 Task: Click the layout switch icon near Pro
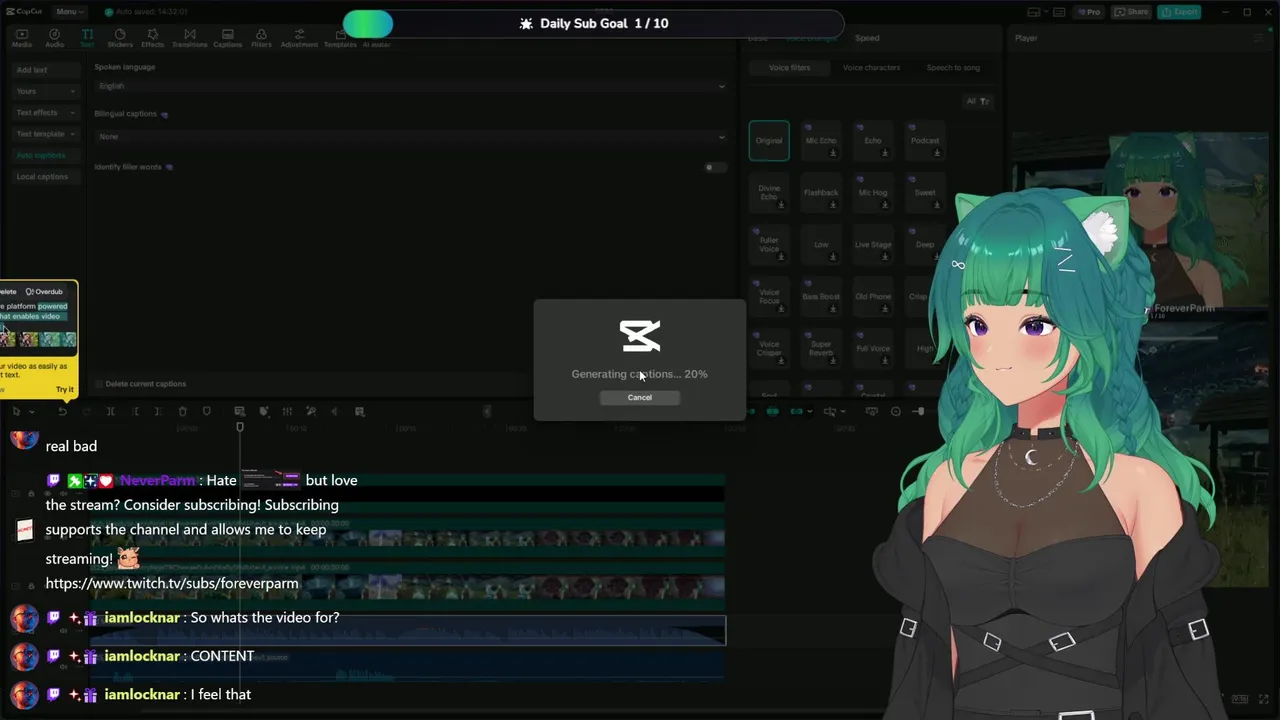coord(1034,12)
